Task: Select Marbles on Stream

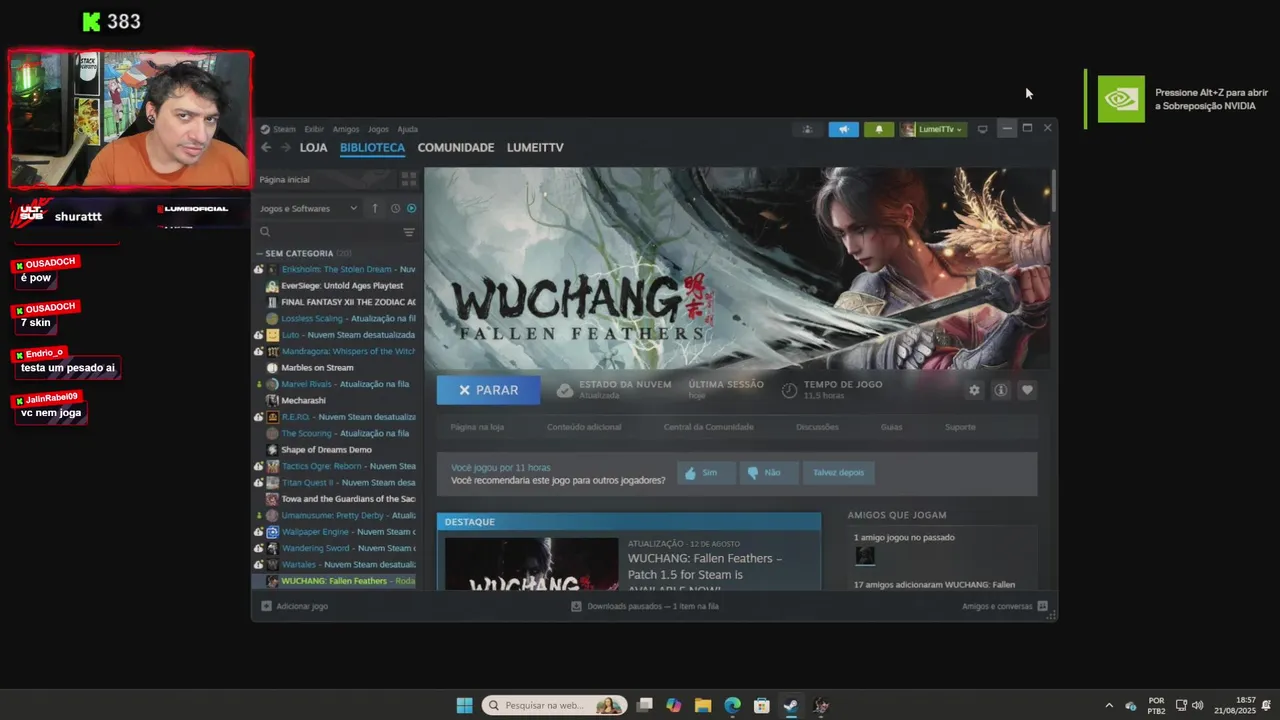Action: pos(336,367)
